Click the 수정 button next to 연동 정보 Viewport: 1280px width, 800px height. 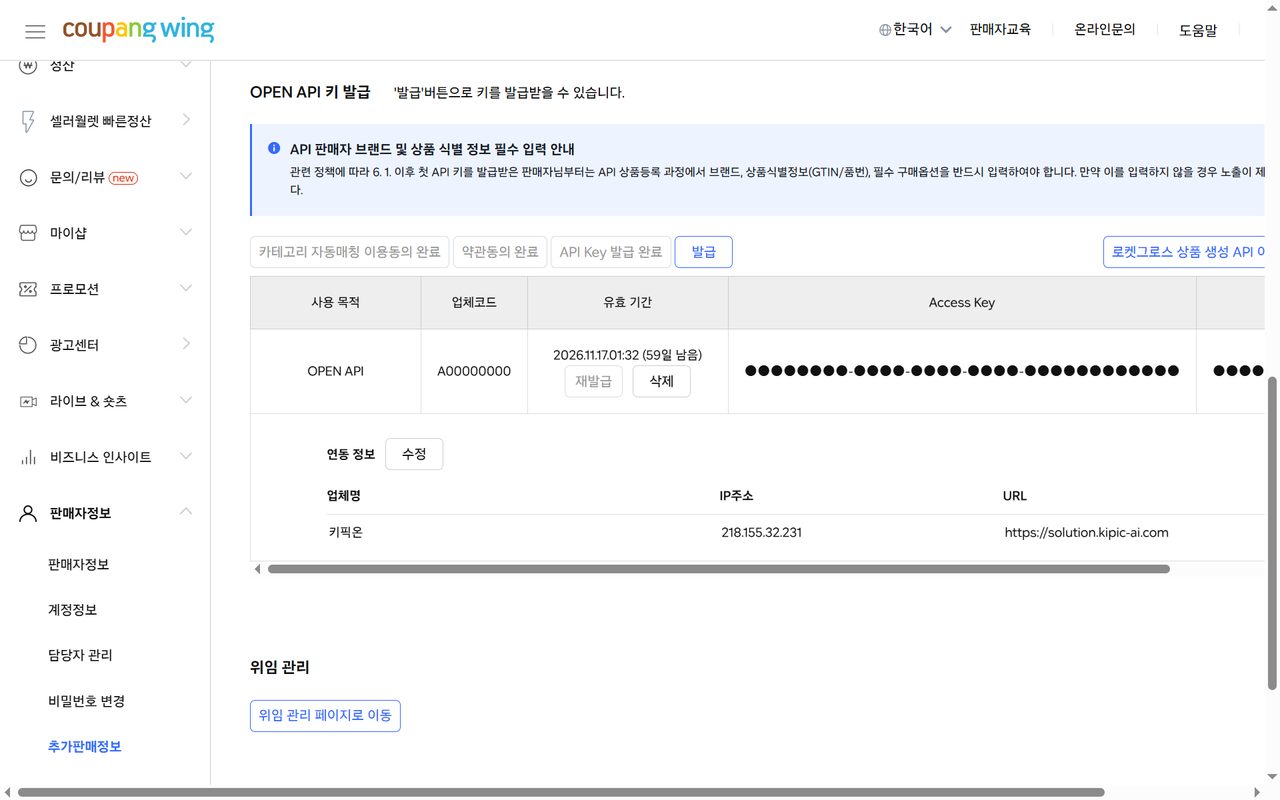(414, 454)
